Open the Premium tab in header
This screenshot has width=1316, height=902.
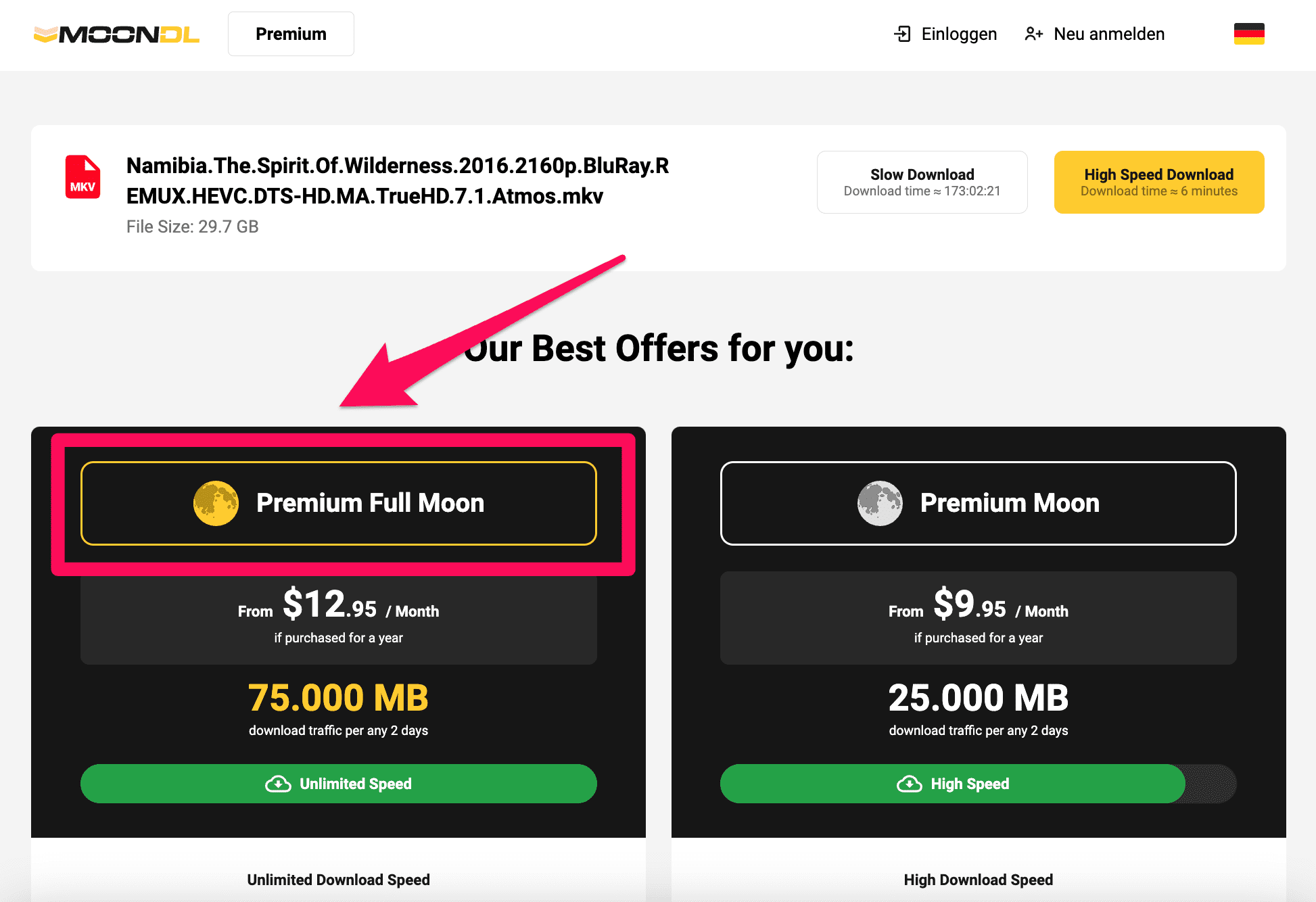(x=291, y=34)
